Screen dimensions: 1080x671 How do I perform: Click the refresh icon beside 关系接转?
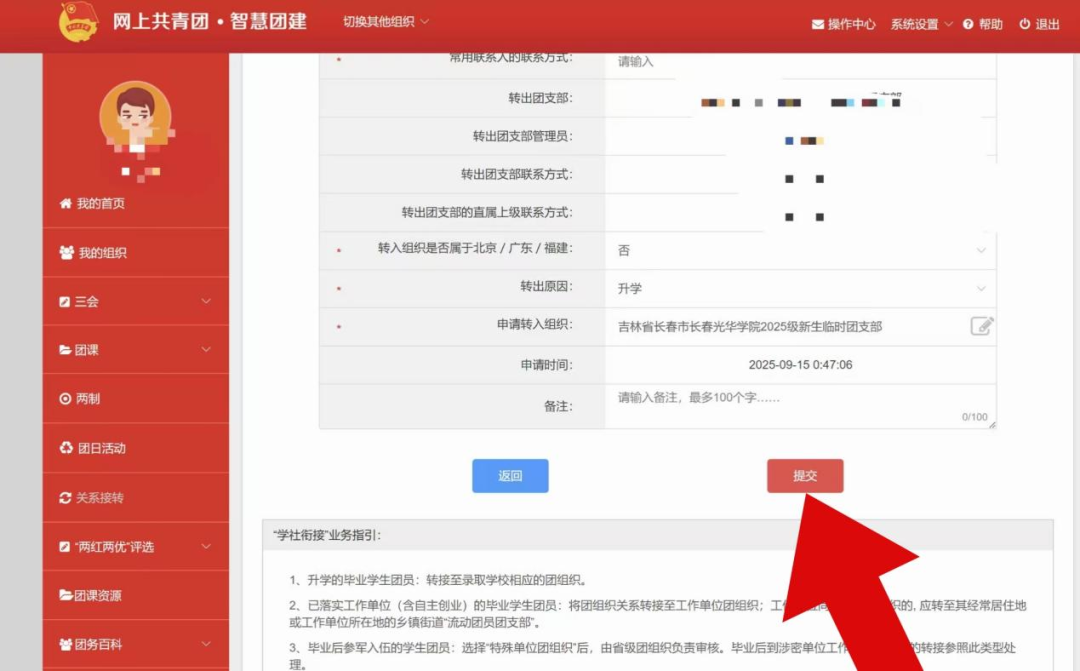tap(65, 497)
